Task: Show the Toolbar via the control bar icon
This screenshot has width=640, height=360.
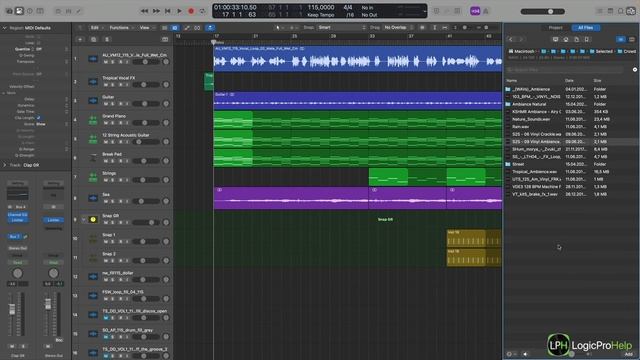Action: coord(40,11)
